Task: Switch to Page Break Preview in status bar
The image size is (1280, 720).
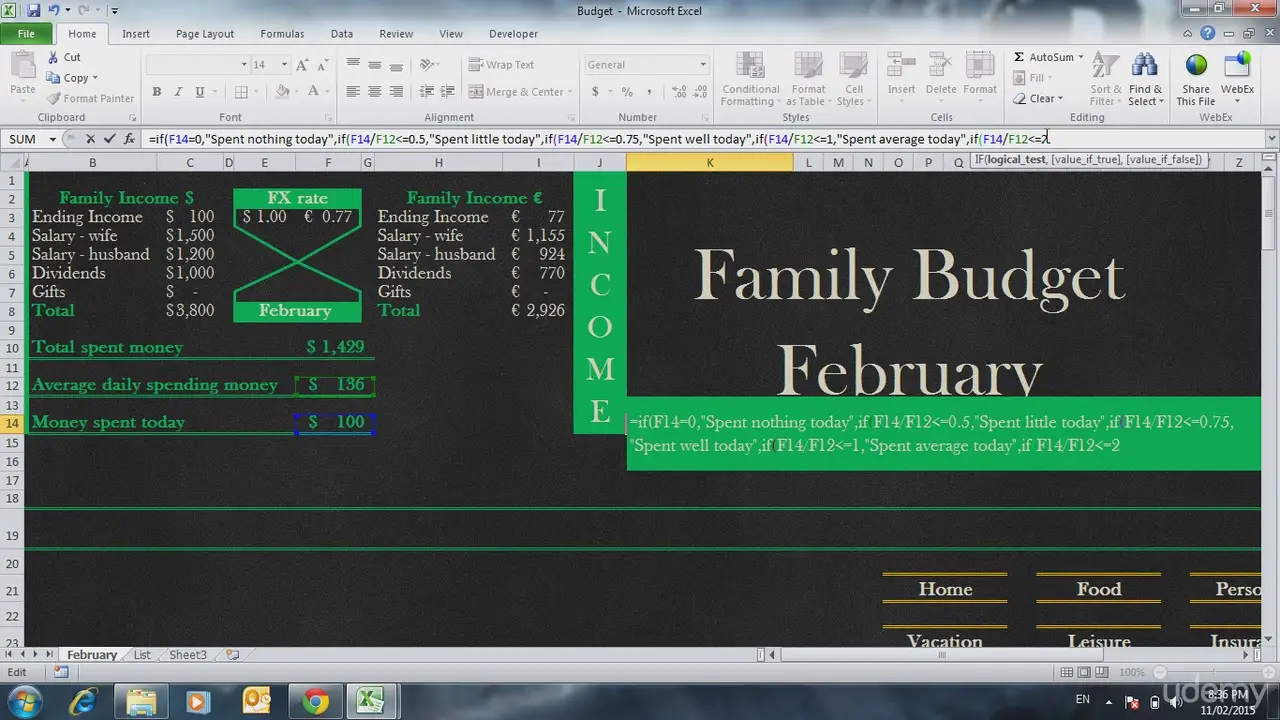Action: (x=1103, y=673)
